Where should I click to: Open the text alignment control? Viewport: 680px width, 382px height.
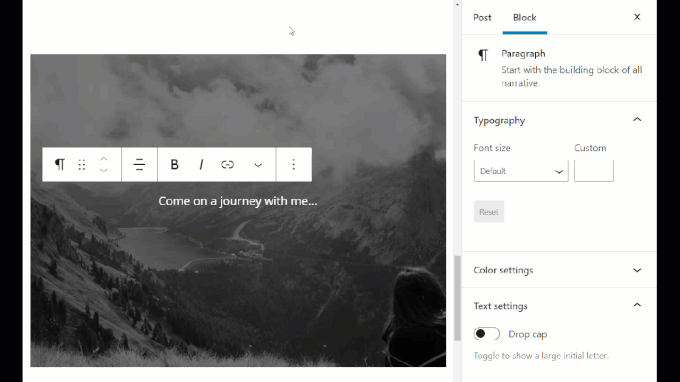coord(139,164)
